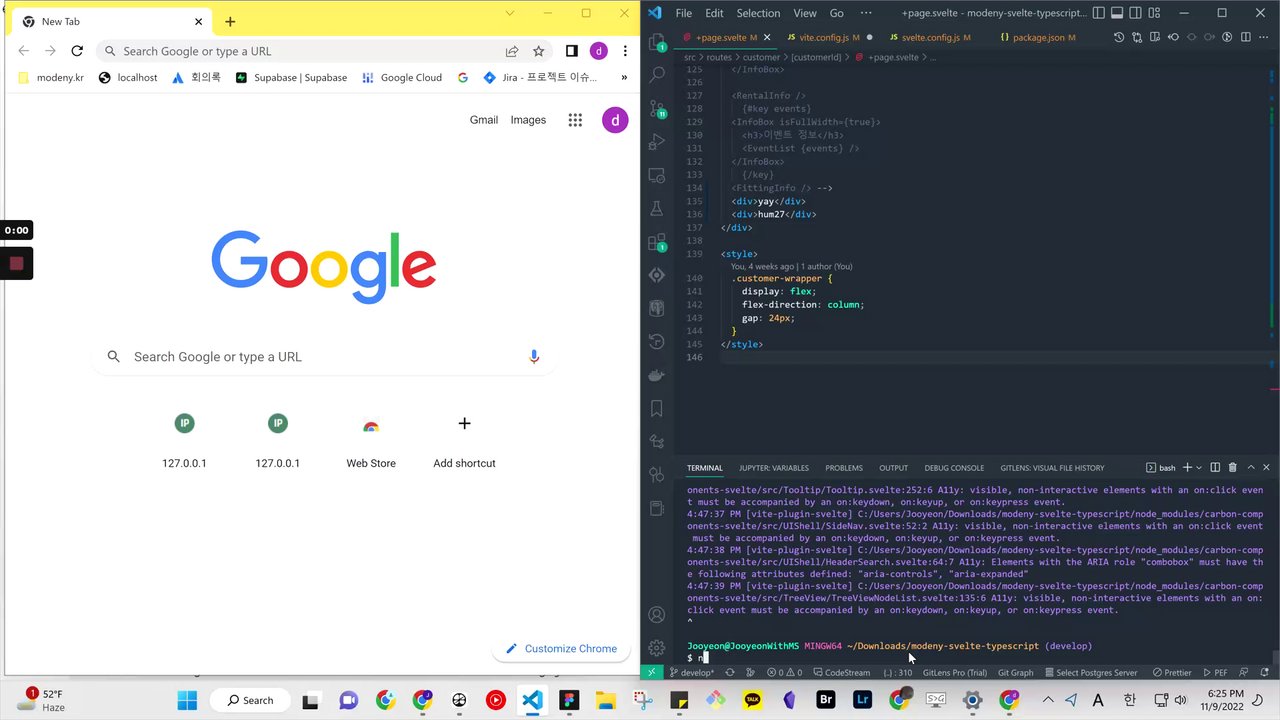Open the View menu in VS Code
1280x720 pixels.
pos(805,13)
